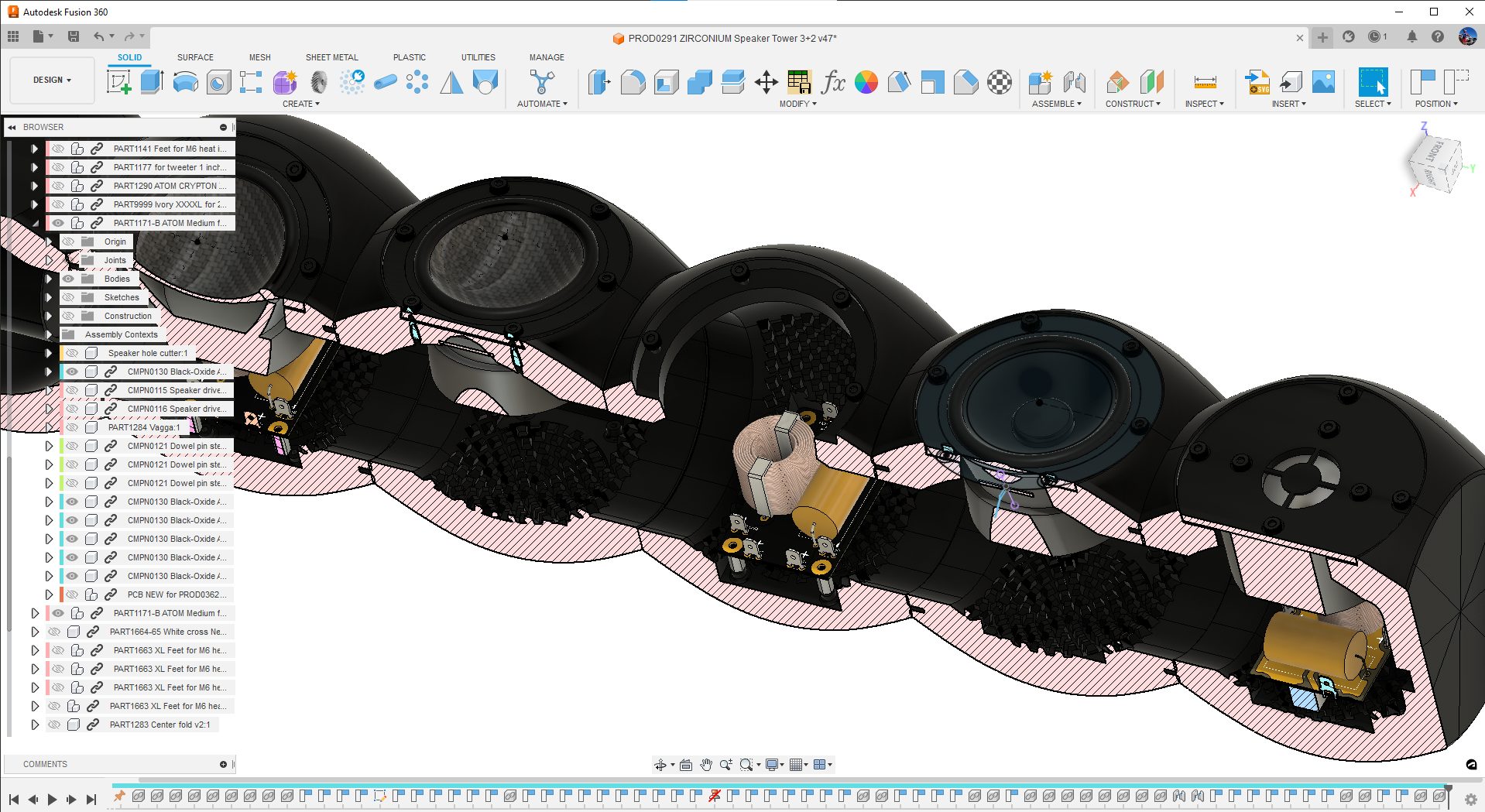Show the PART1283 Center fold v2:1 component
The image size is (1485, 812).
(54, 725)
